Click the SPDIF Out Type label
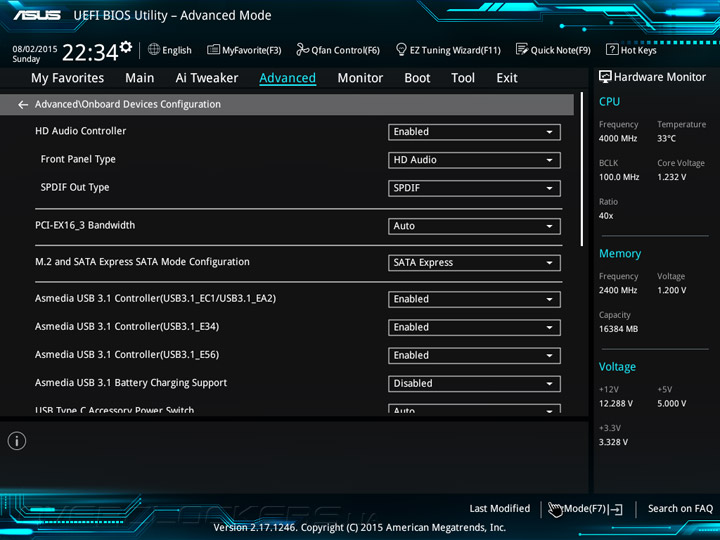 pyautogui.click(x=75, y=187)
